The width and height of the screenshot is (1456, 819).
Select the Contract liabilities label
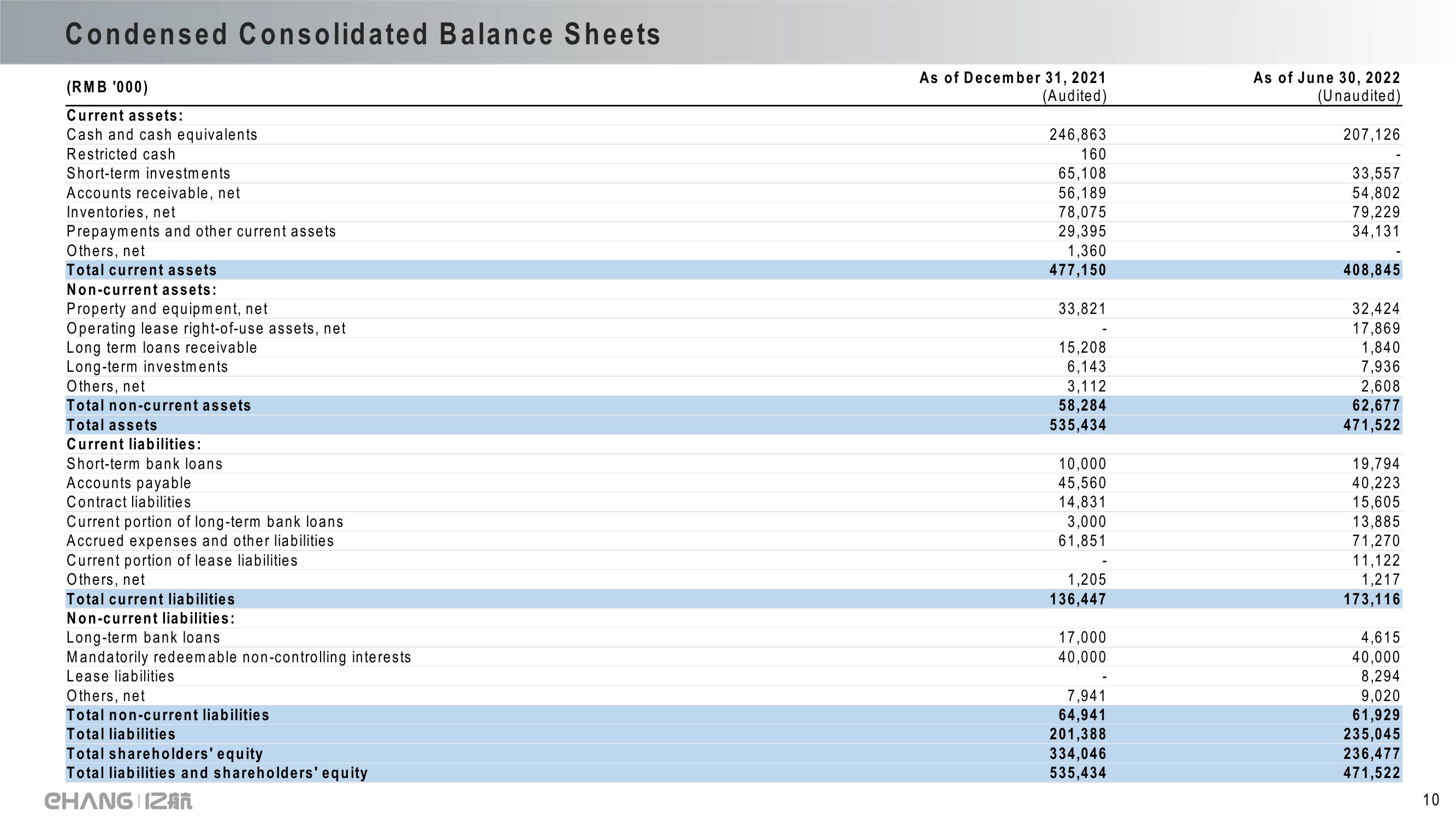point(129,502)
